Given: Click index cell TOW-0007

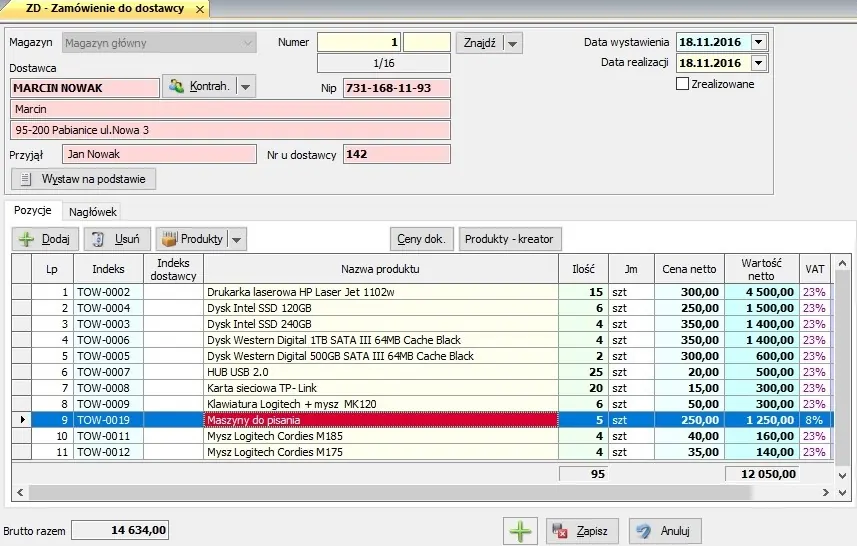Looking at the screenshot, I should click(108, 372).
